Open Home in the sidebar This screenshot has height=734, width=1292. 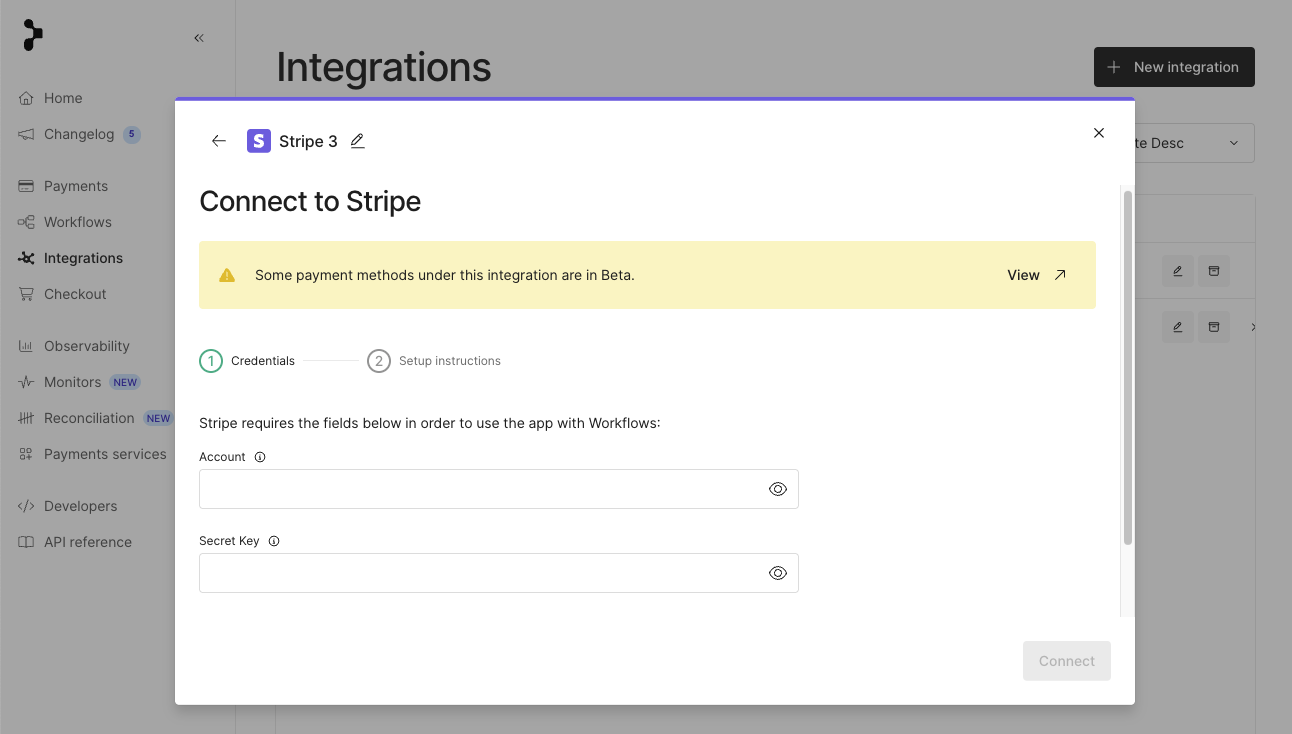coord(63,98)
